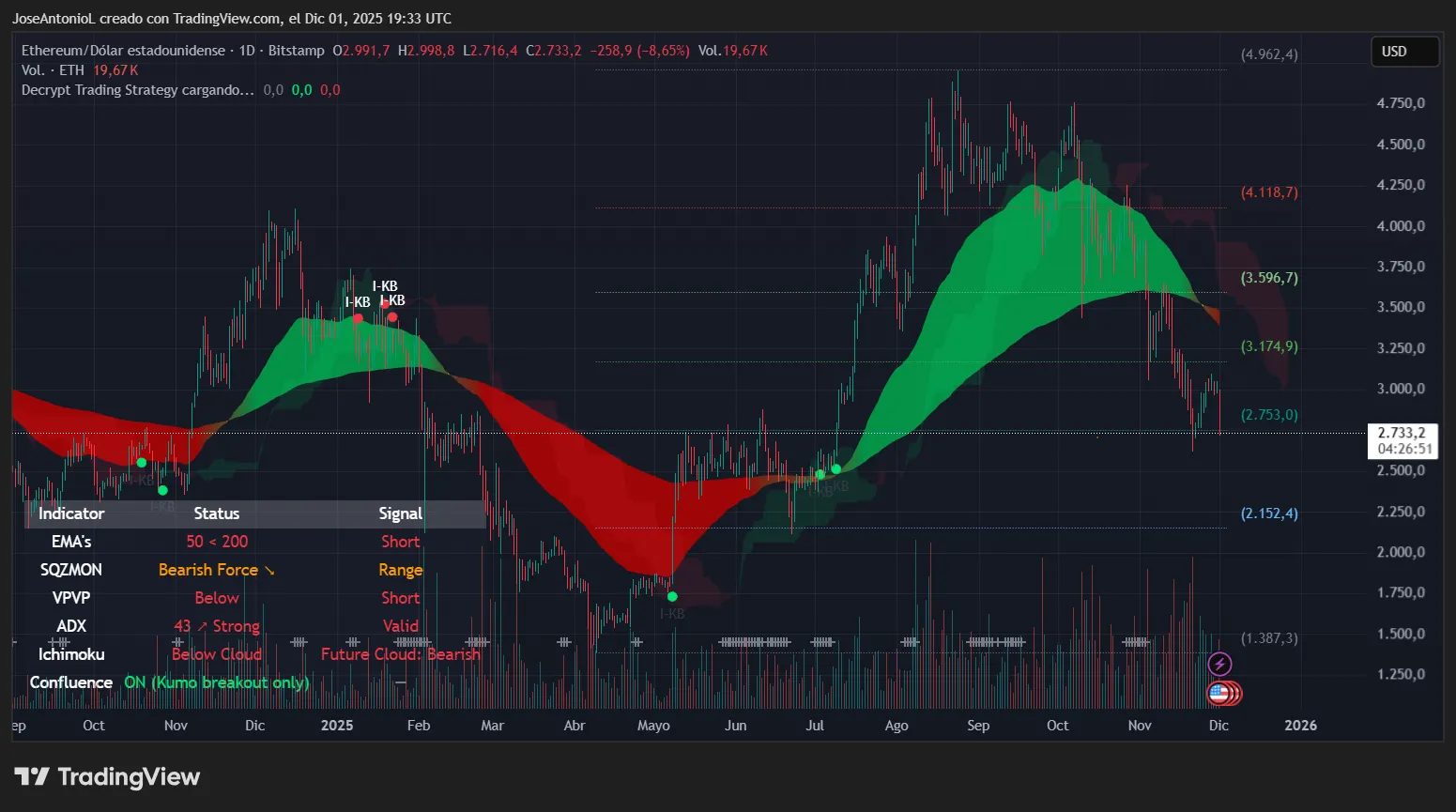Select the green buy signal dot near July
The width and height of the screenshot is (1456, 812).
pyautogui.click(x=835, y=470)
